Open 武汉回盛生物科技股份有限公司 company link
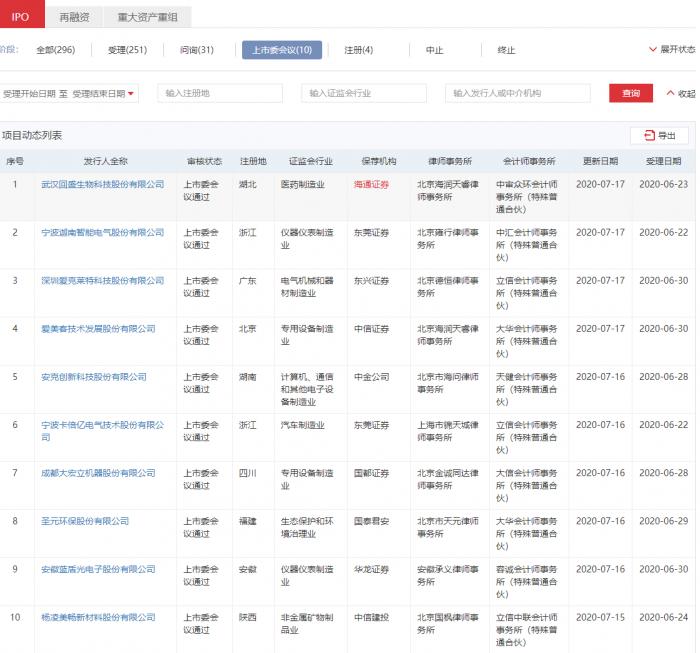700x653 pixels. pos(102,185)
